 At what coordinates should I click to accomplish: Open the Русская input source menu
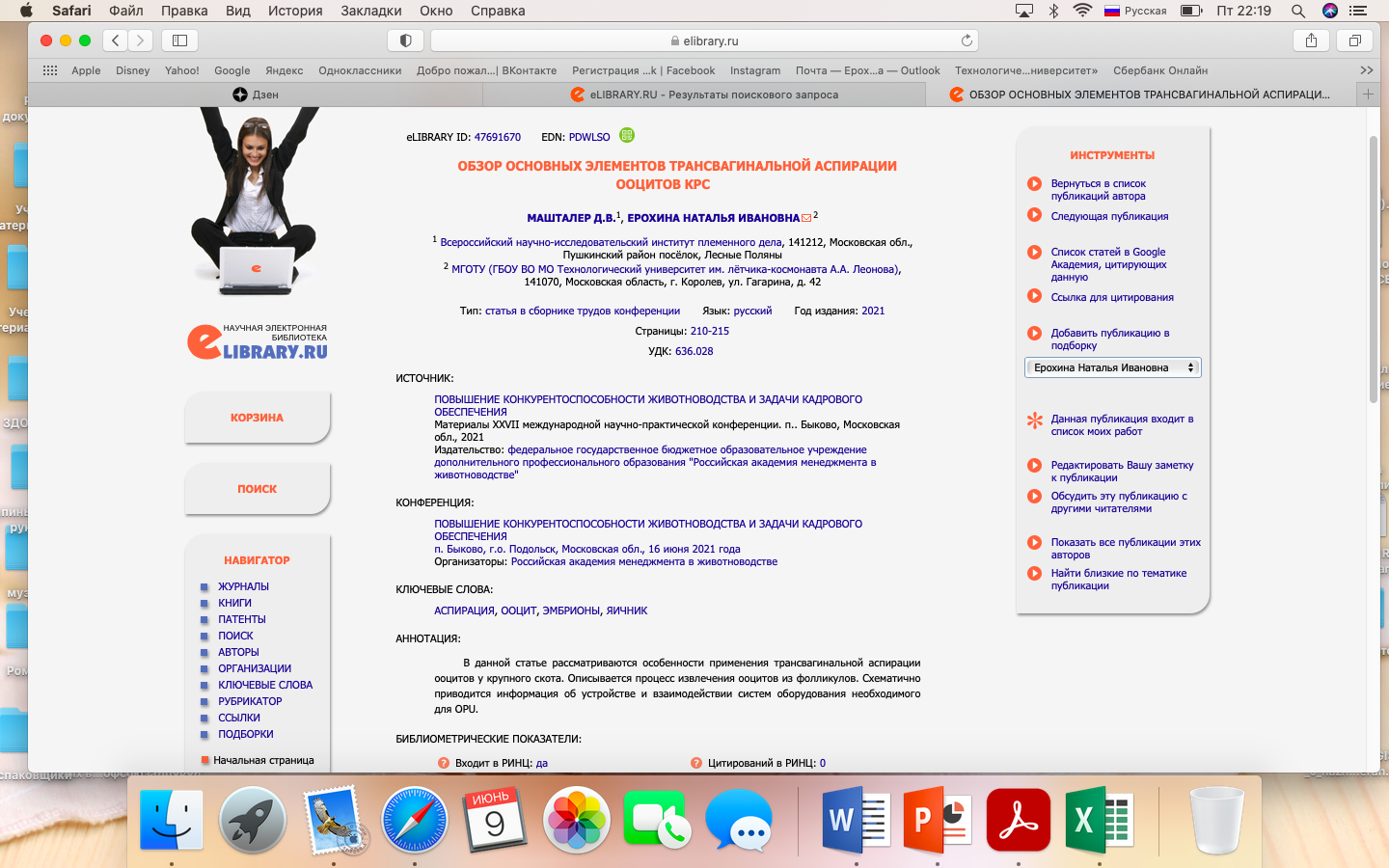(1135, 11)
